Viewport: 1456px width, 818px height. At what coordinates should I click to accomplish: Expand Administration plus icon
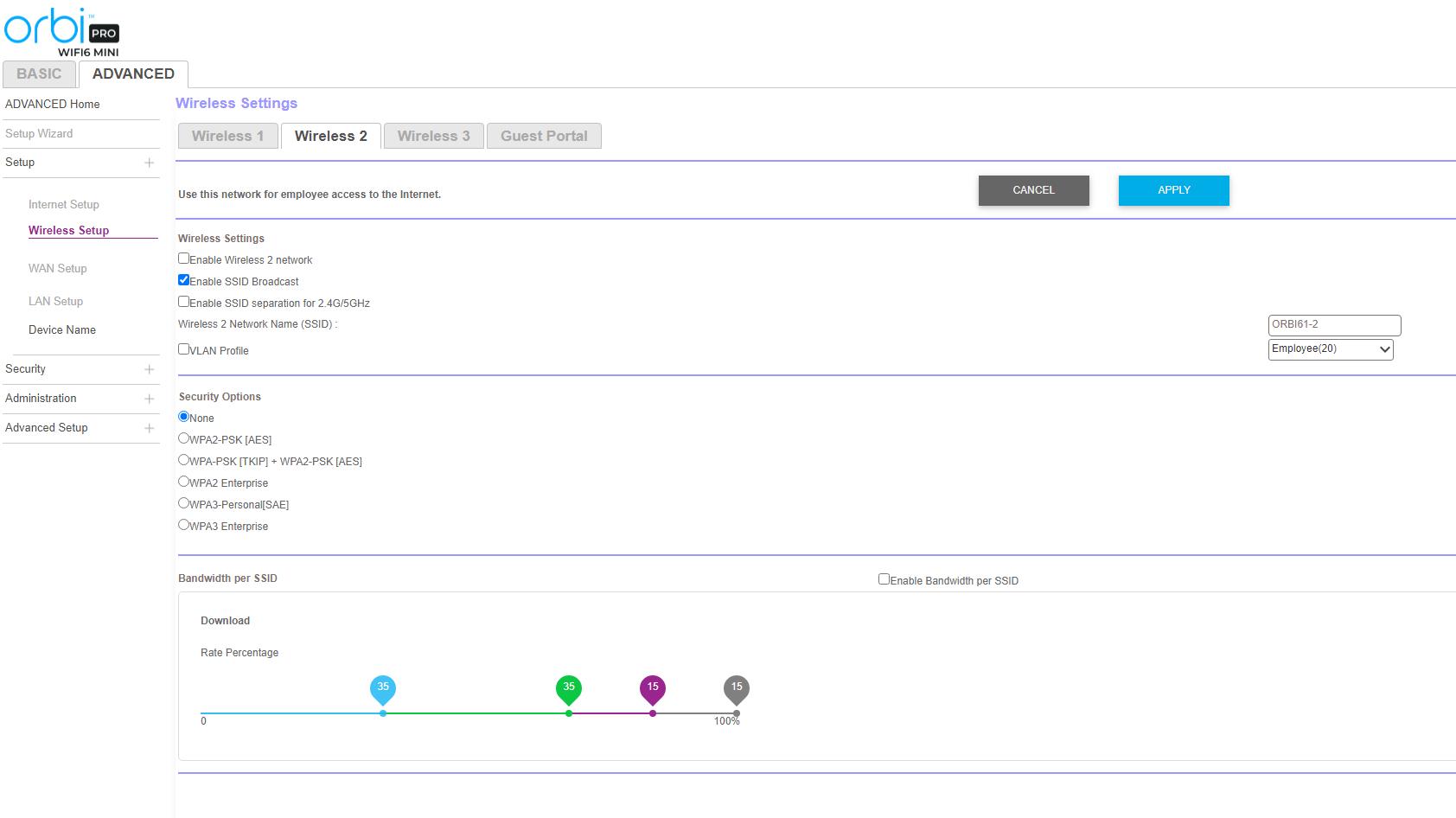click(149, 399)
